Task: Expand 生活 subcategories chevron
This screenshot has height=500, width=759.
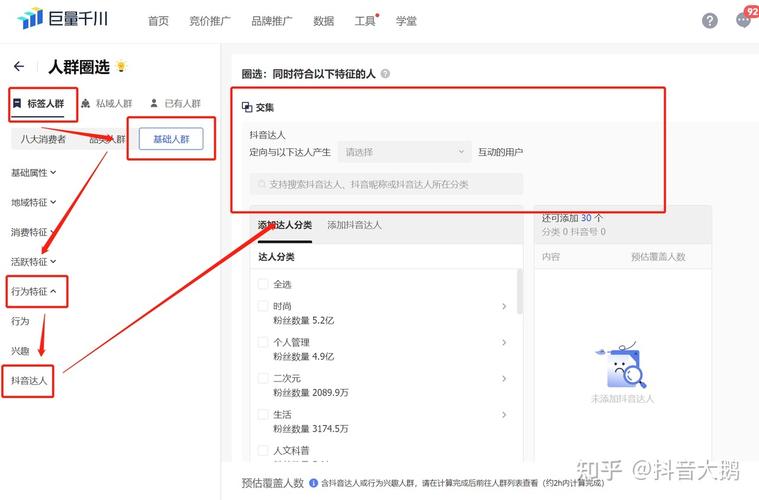Action: pos(504,414)
